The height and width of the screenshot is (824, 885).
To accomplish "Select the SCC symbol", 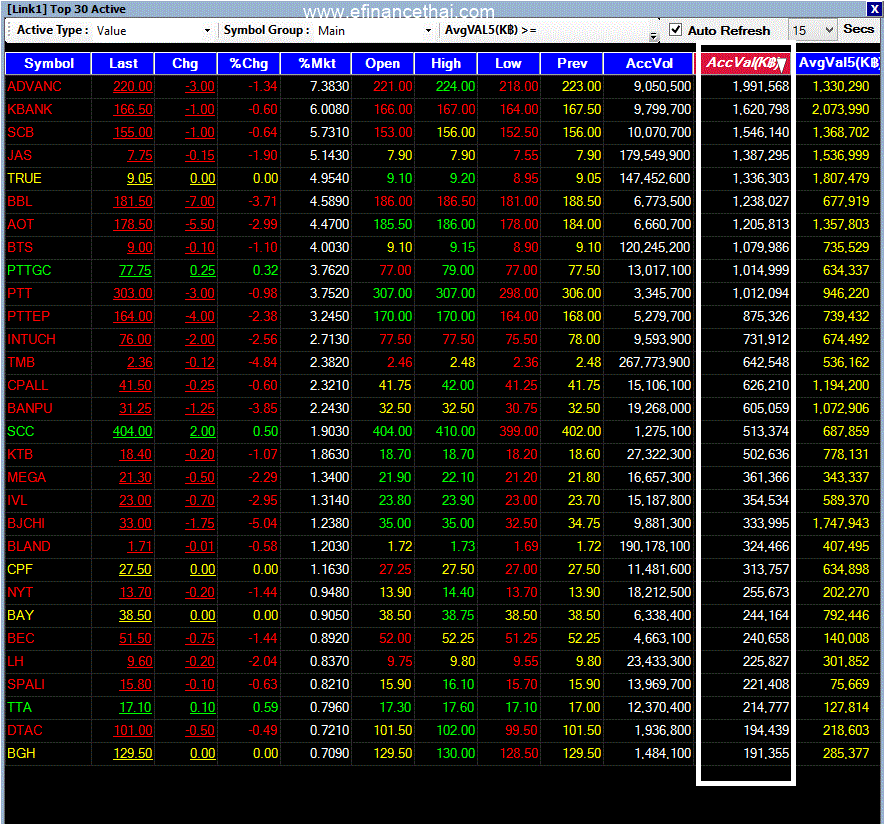I will (20, 431).
